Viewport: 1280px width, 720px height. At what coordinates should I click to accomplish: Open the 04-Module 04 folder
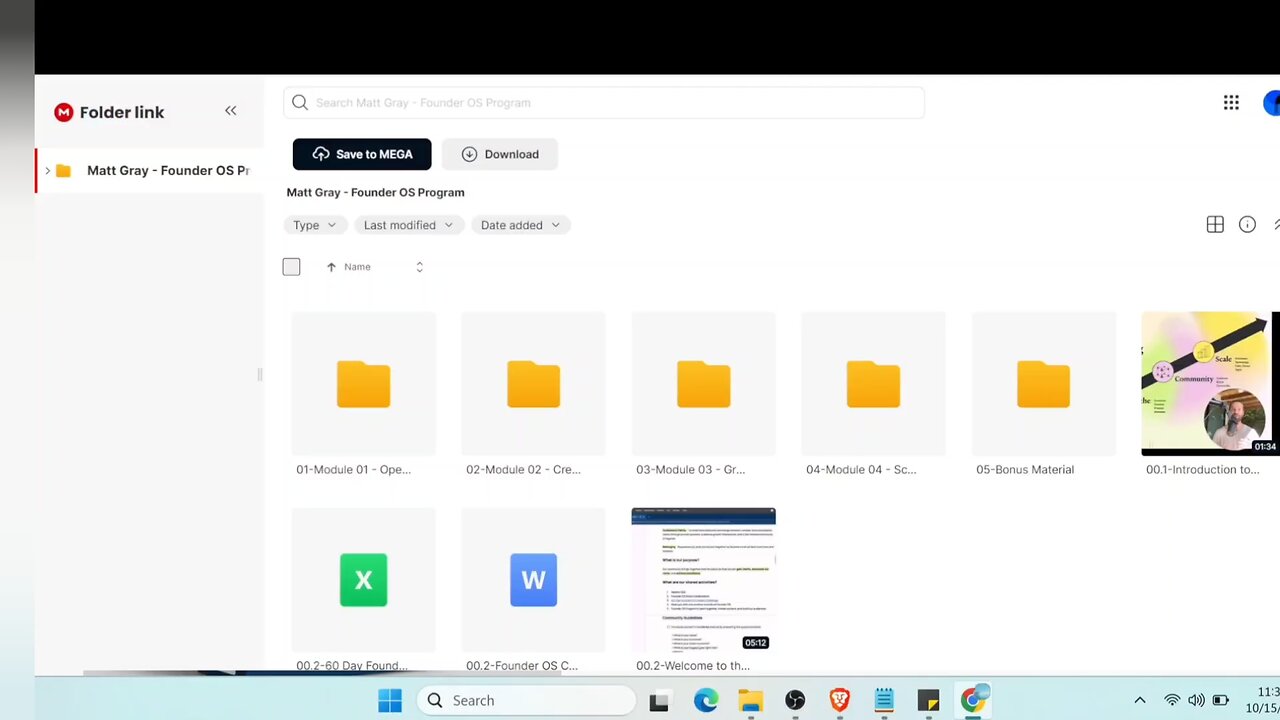tap(873, 384)
